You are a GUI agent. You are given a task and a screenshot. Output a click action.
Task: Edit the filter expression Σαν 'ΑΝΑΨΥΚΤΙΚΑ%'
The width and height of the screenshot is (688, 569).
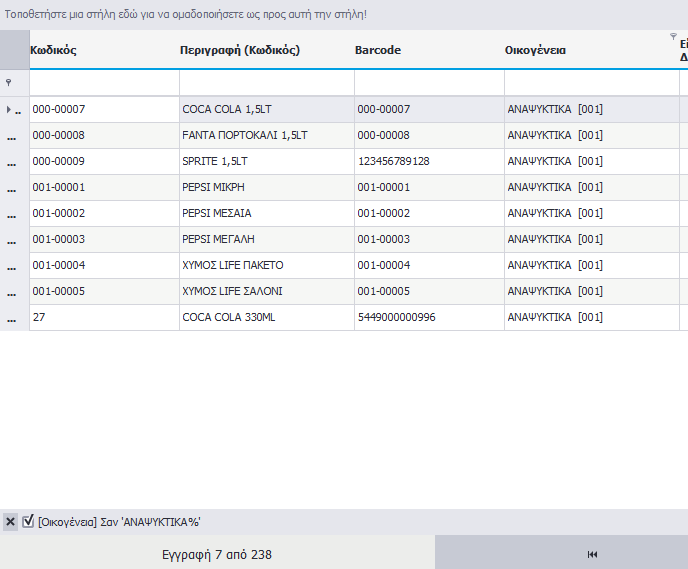(118, 521)
